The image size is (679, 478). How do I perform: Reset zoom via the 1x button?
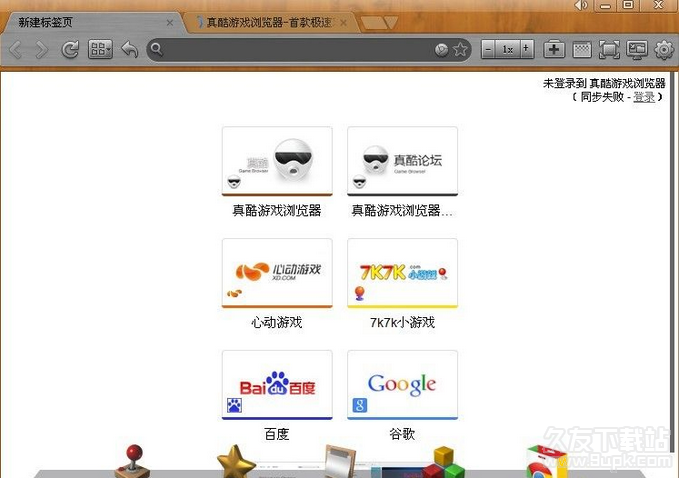(x=508, y=49)
